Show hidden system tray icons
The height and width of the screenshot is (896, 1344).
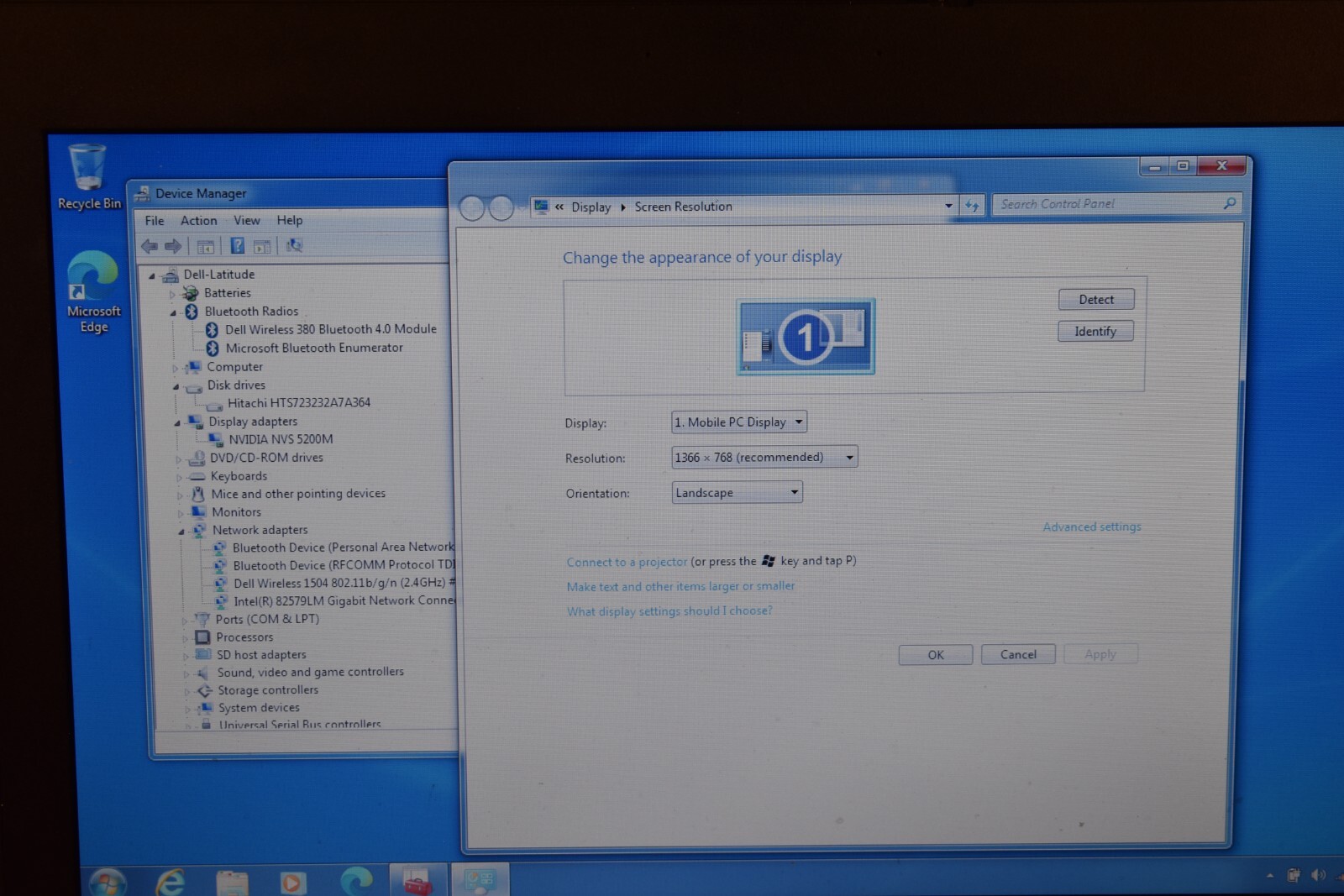pyautogui.click(x=1270, y=875)
